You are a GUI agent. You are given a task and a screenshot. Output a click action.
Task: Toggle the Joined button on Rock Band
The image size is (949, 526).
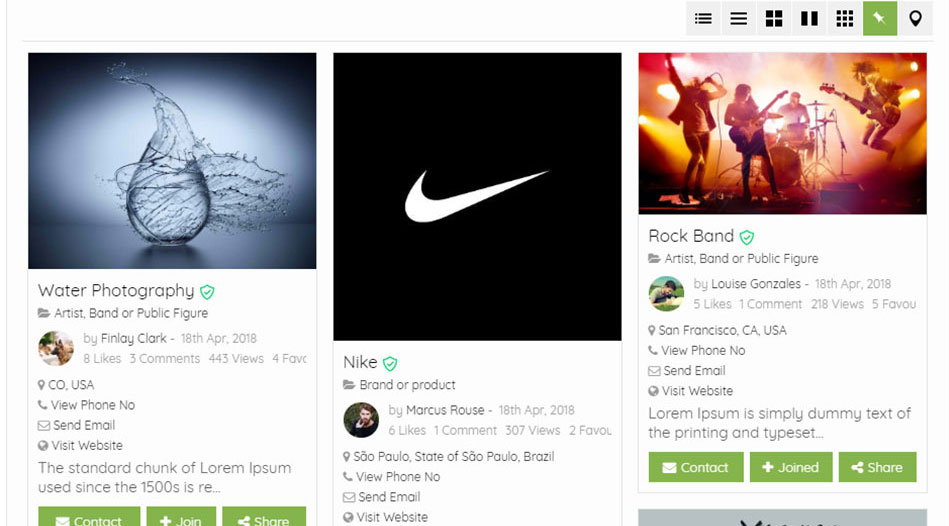coord(790,467)
